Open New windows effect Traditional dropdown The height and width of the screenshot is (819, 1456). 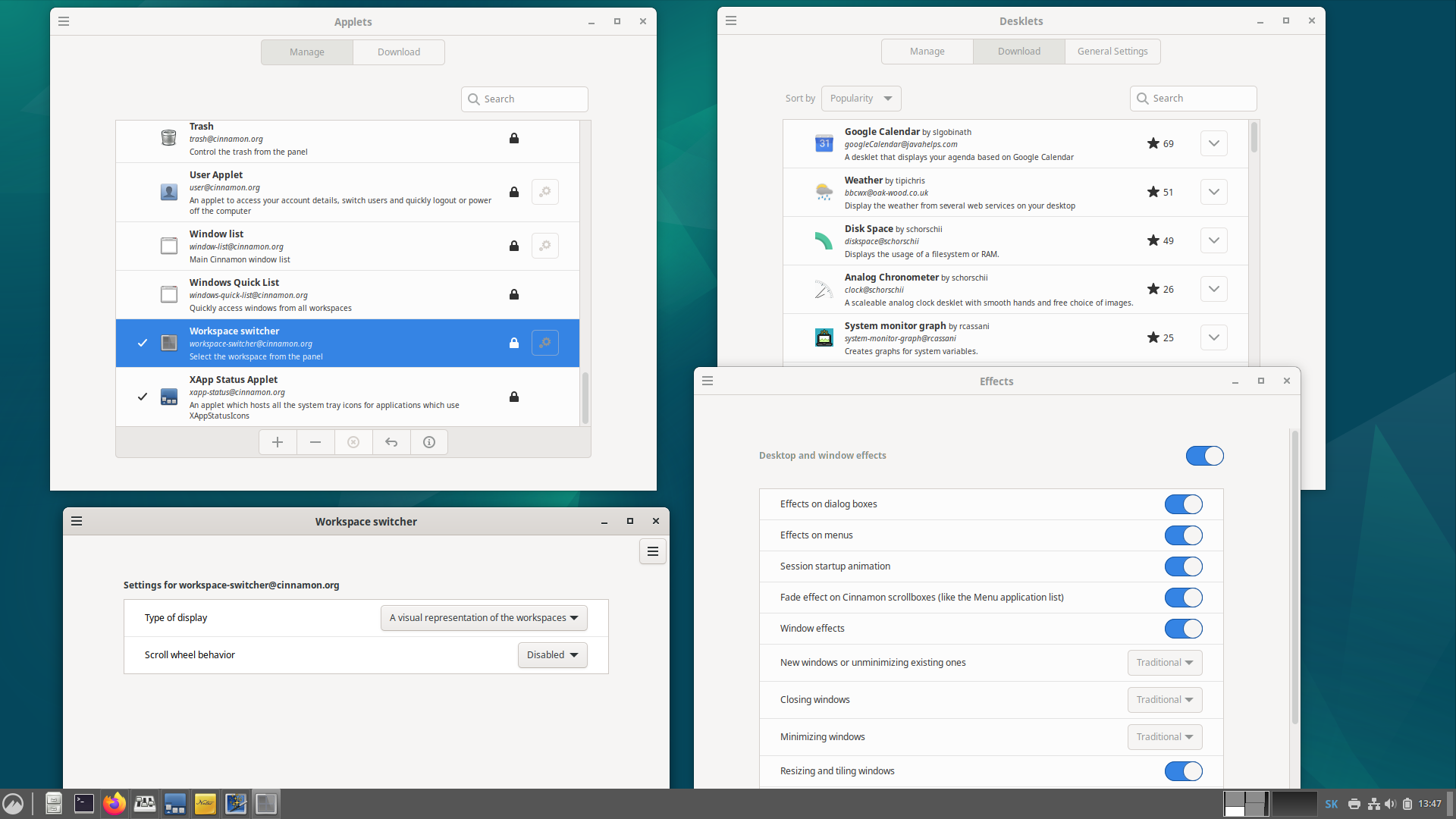click(x=1165, y=663)
